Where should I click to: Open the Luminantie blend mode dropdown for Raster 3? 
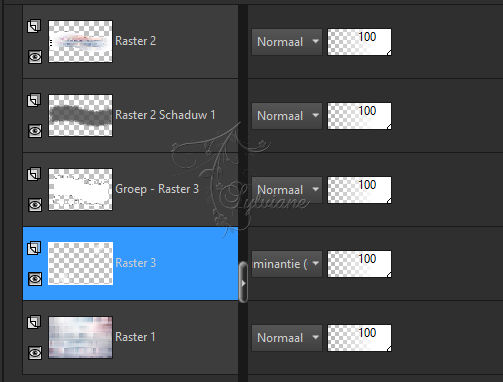[287, 264]
